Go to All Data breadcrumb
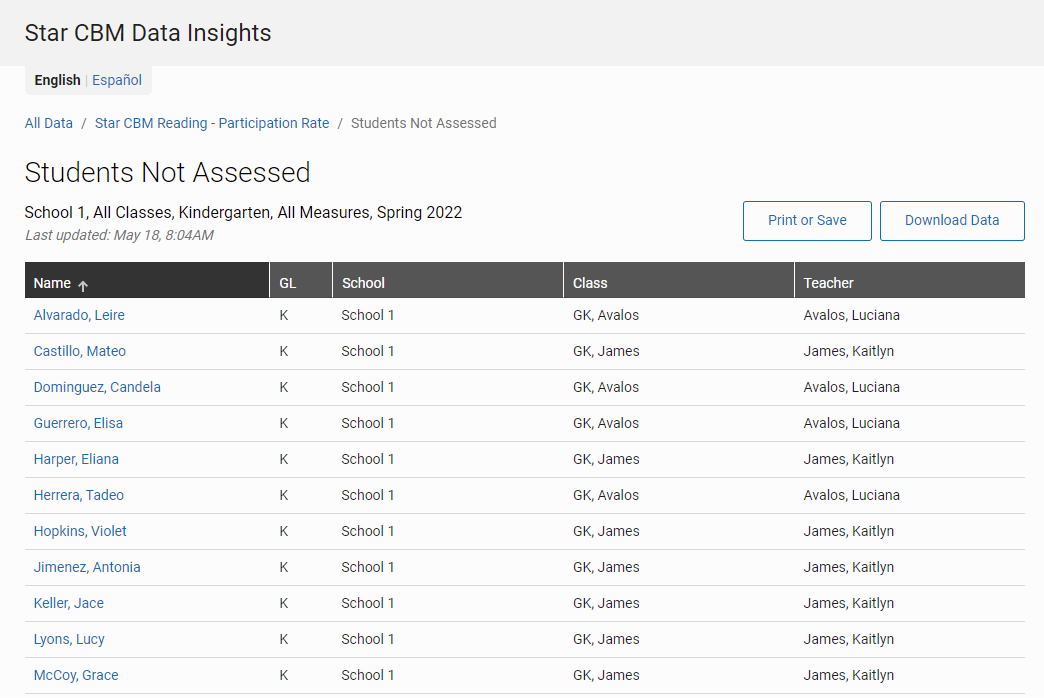Image resolution: width=1044 pixels, height=698 pixels. (x=49, y=123)
